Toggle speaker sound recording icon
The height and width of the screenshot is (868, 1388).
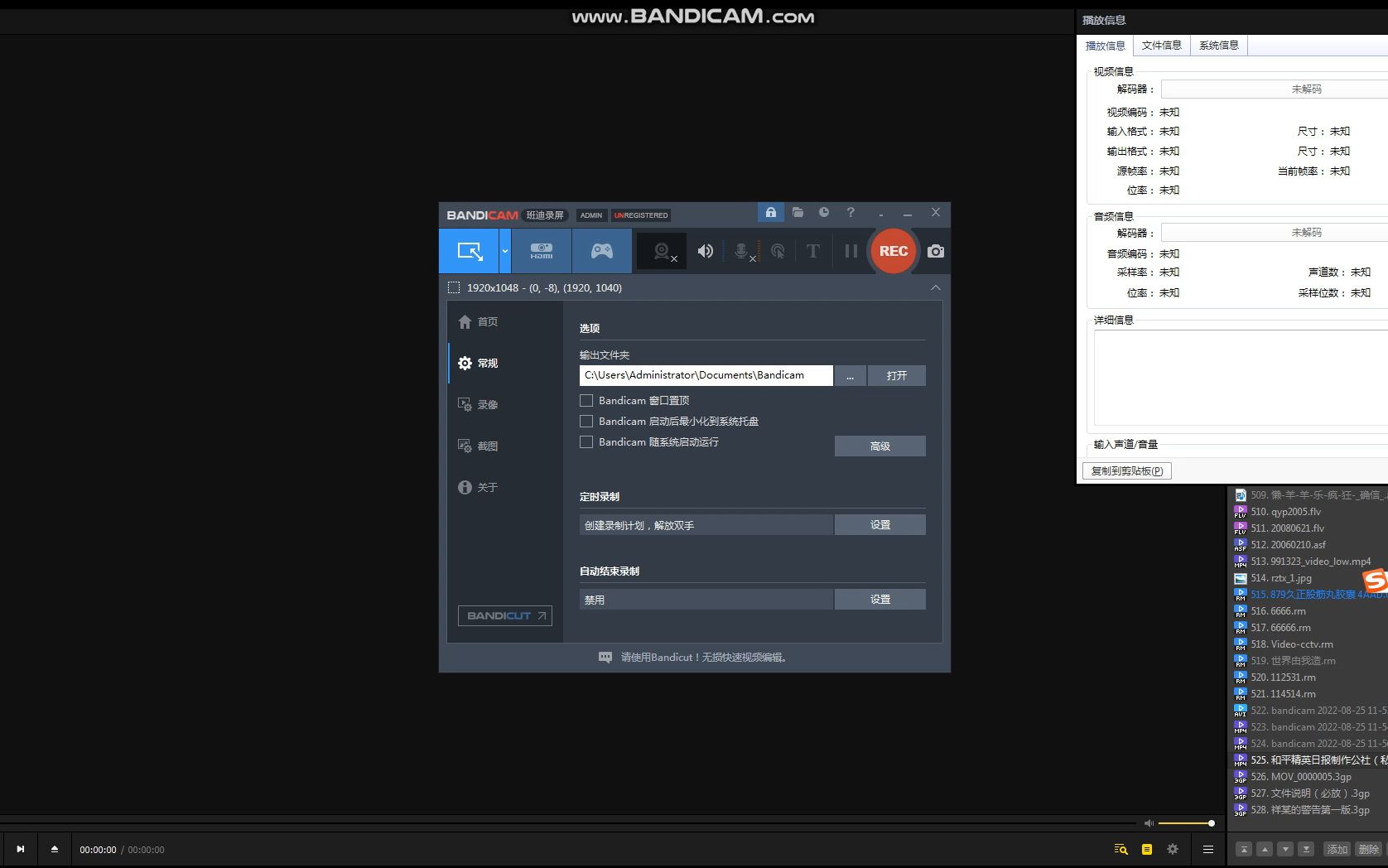pyautogui.click(x=706, y=251)
